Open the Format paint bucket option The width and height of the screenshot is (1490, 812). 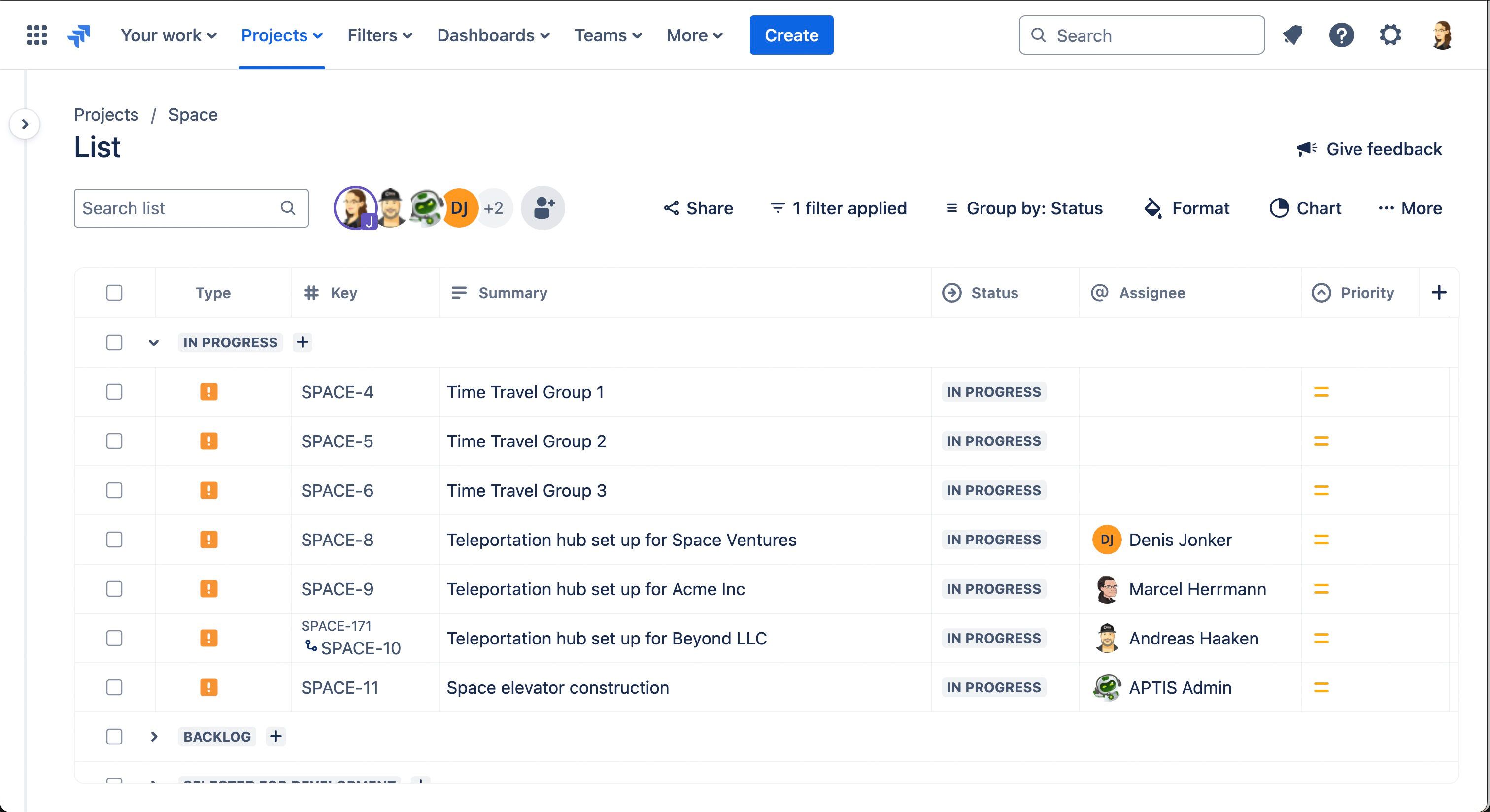click(1187, 208)
